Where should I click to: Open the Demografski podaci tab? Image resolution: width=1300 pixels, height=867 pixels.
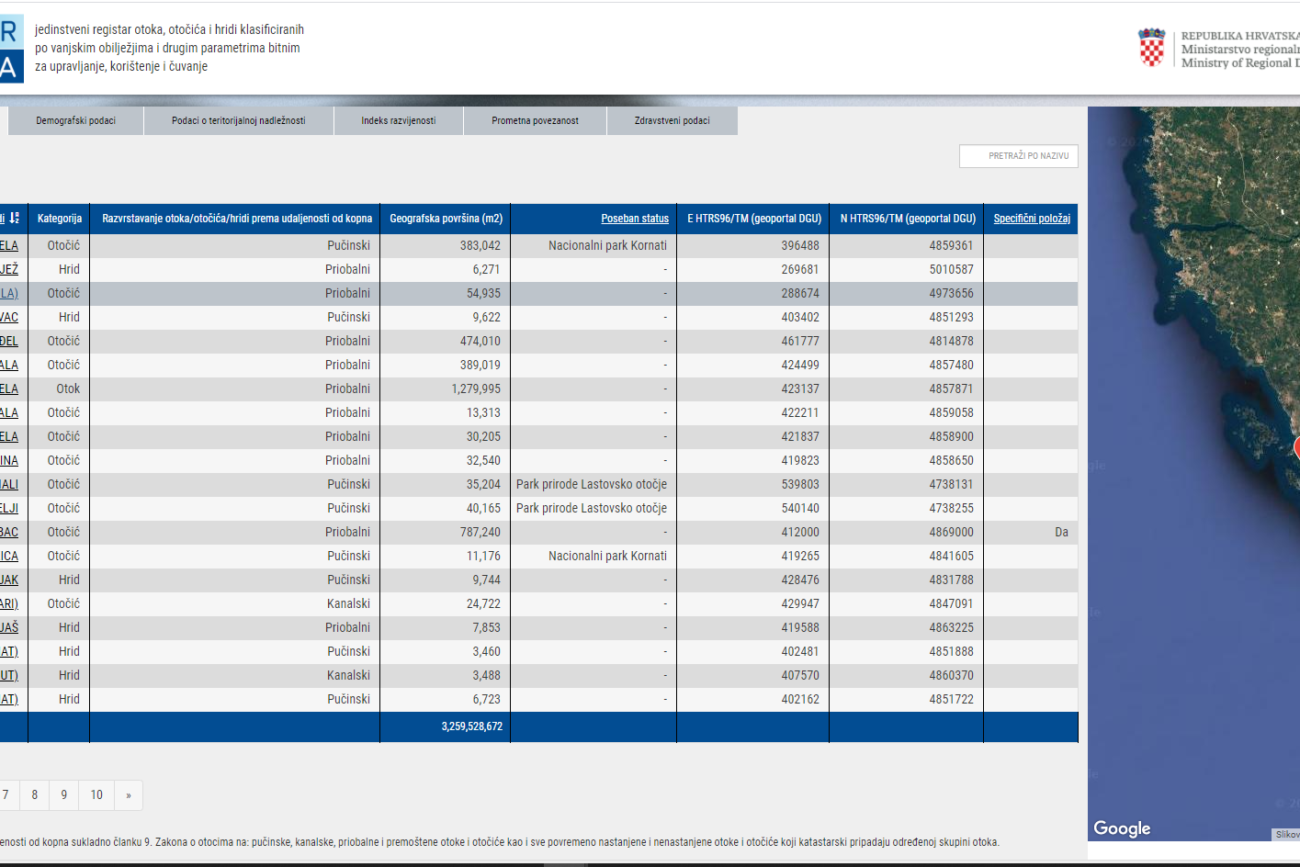tap(76, 121)
